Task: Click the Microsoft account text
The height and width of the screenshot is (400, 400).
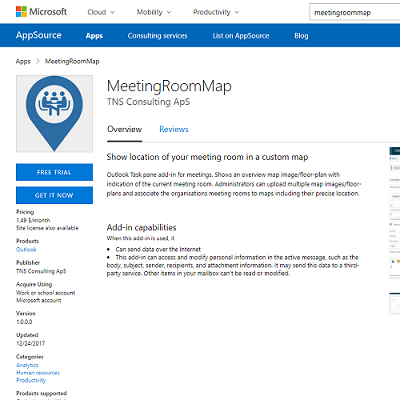Action: tap(39, 300)
